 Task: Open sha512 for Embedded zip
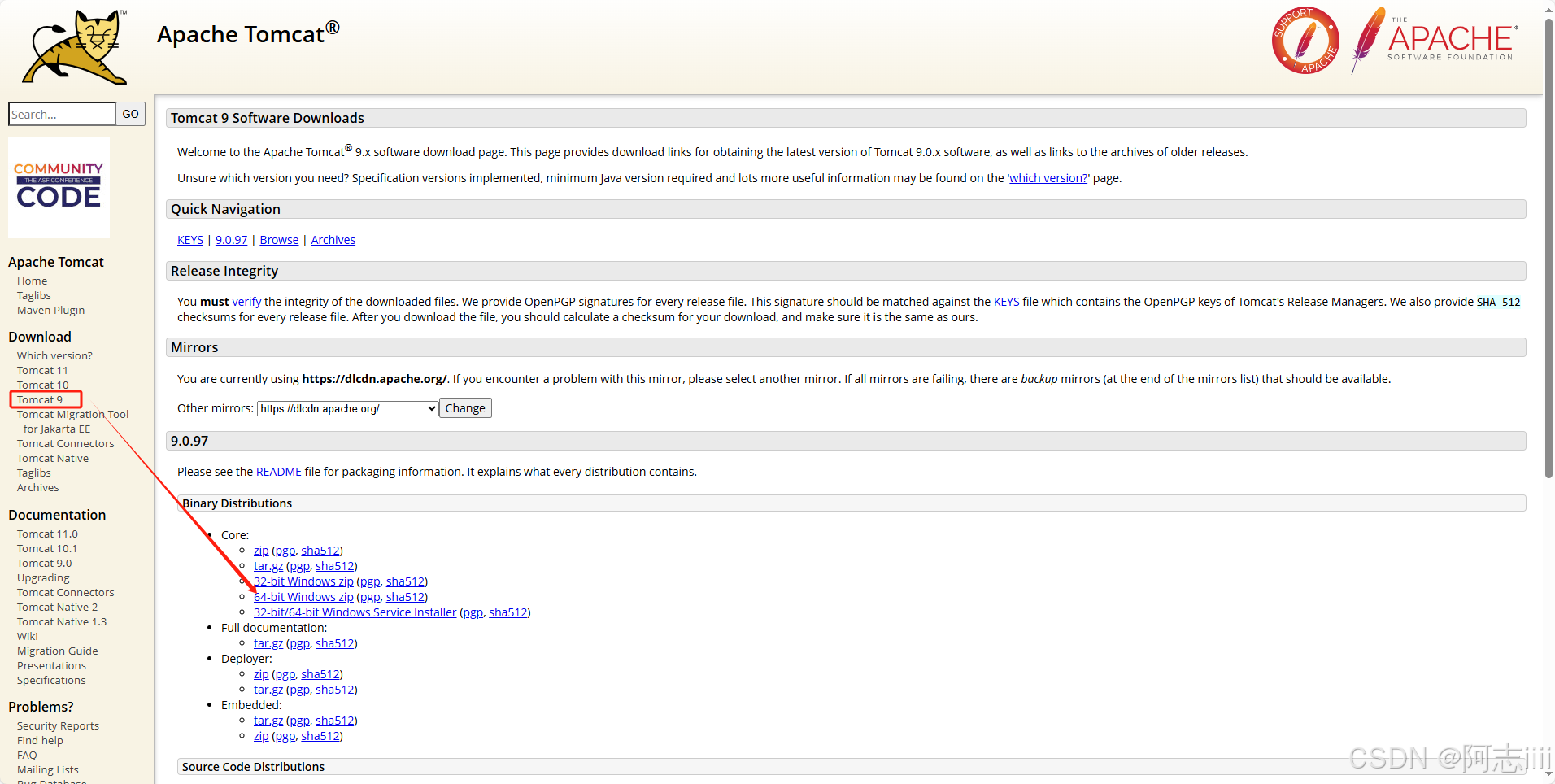(x=320, y=736)
